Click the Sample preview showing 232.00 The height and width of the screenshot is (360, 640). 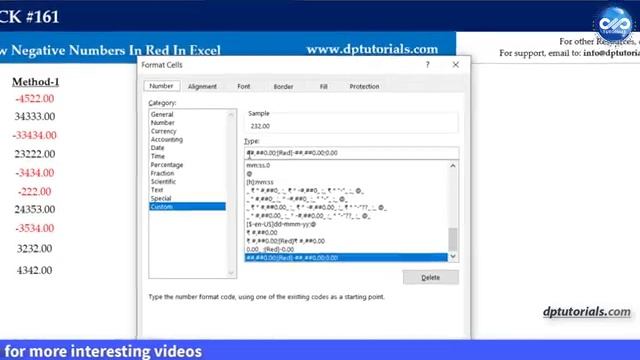pyautogui.click(x=351, y=126)
